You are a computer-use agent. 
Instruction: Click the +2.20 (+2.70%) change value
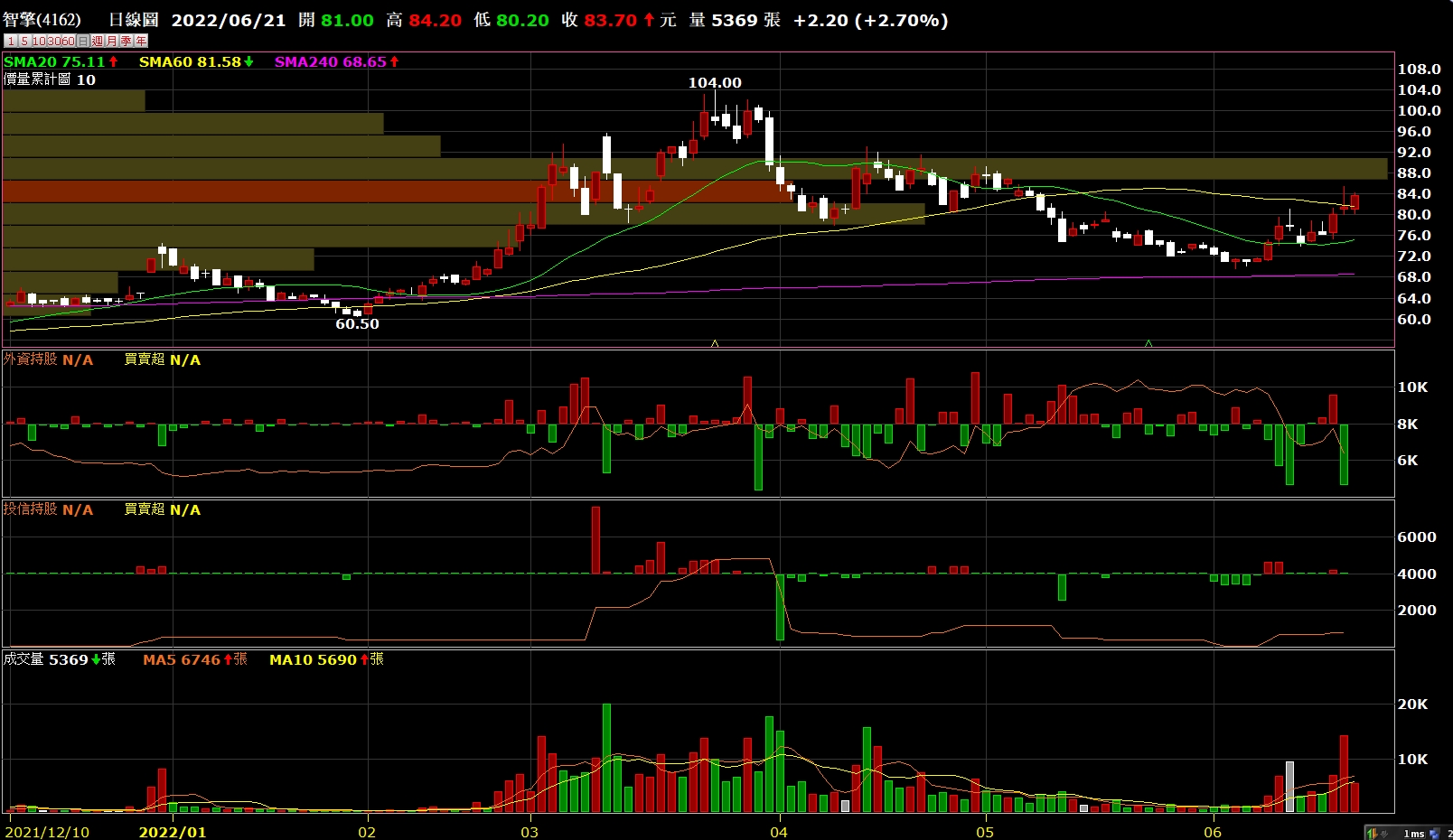coord(871,20)
